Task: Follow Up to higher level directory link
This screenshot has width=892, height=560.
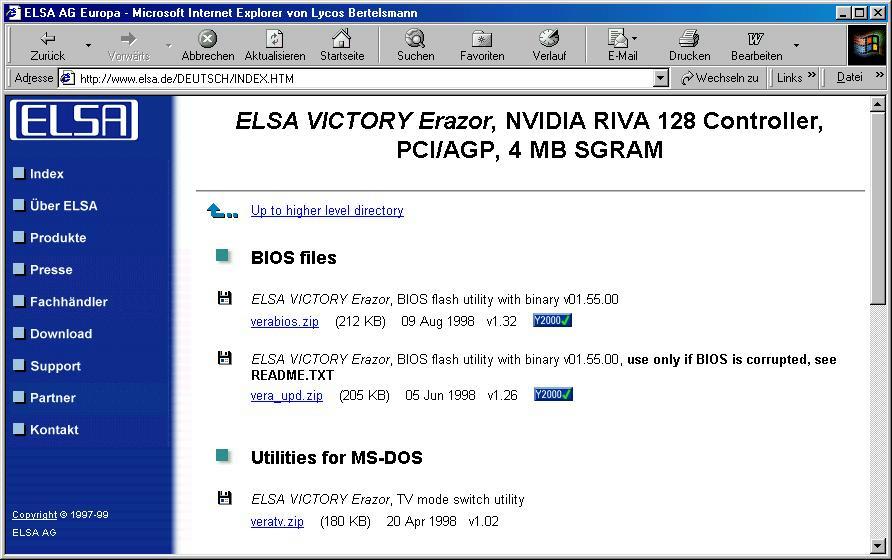Action: pyautogui.click(x=327, y=211)
